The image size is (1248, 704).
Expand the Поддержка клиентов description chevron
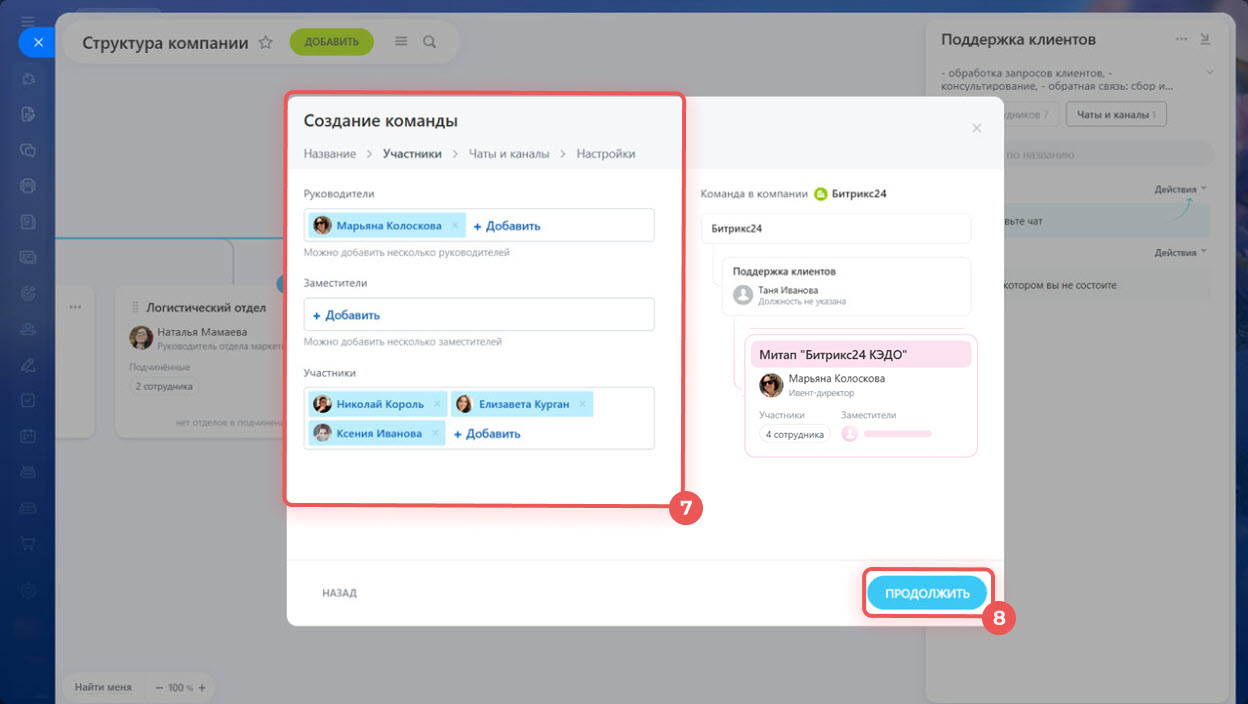[x=1209, y=72]
